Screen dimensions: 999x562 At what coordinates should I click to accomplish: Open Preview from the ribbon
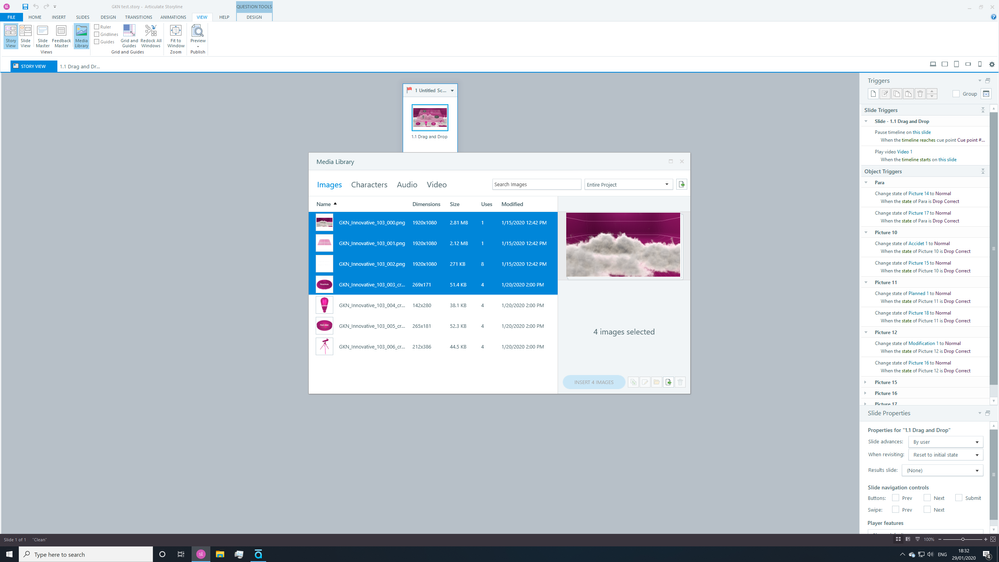pyautogui.click(x=198, y=36)
